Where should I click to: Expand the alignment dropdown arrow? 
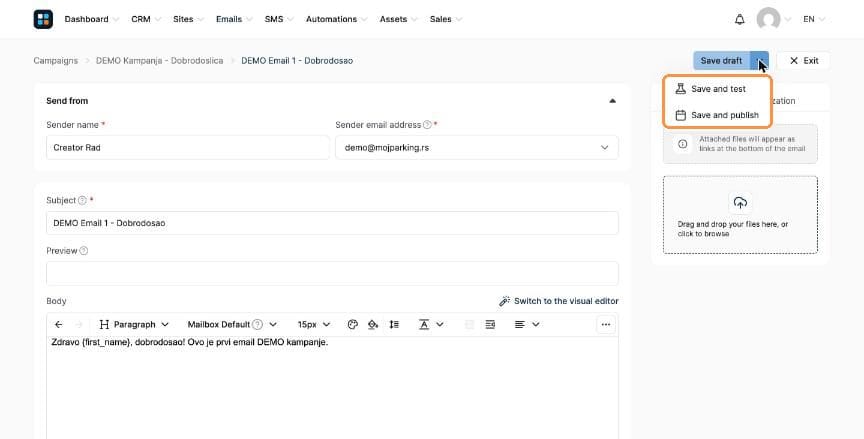pos(536,324)
